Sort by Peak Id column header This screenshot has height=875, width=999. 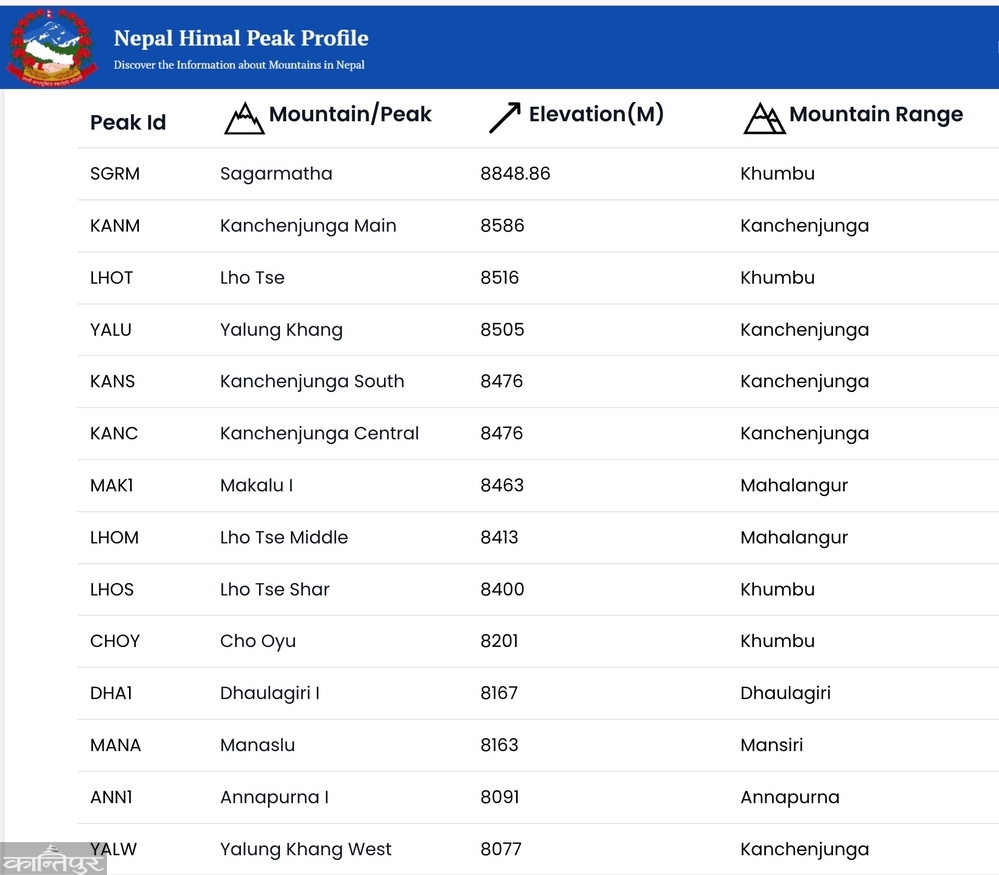tap(128, 123)
